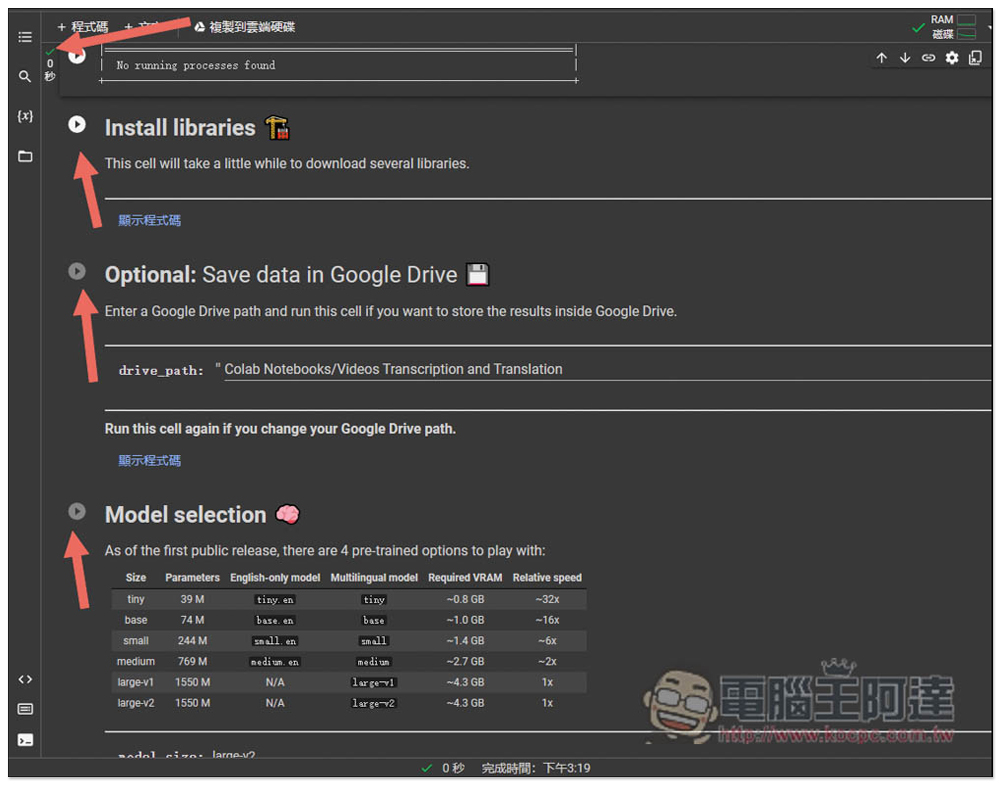
Task: Show code link under Install libraries
Action: click(x=149, y=221)
